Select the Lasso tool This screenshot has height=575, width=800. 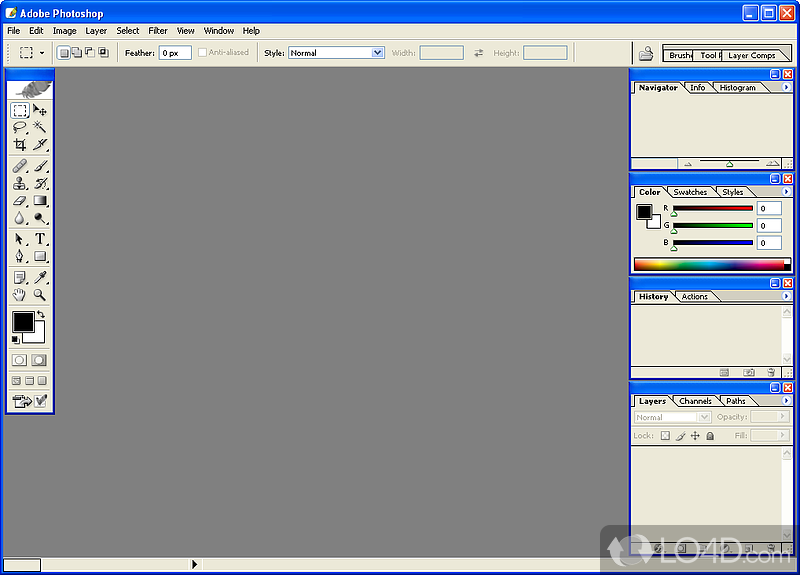point(19,127)
